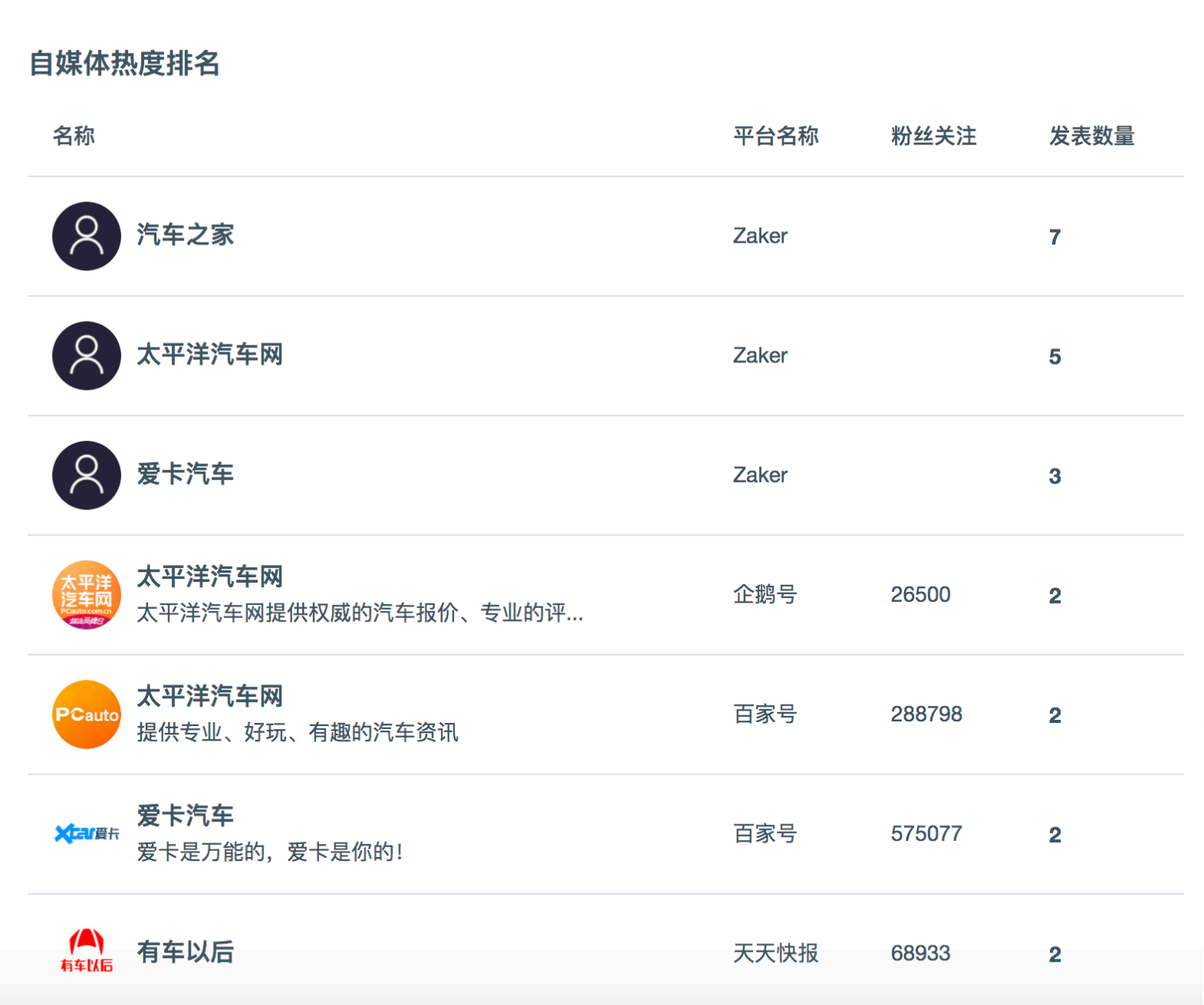Click the 平台名称 column header
The height and width of the screenshot is (1005, 1204).
point(775,136)
